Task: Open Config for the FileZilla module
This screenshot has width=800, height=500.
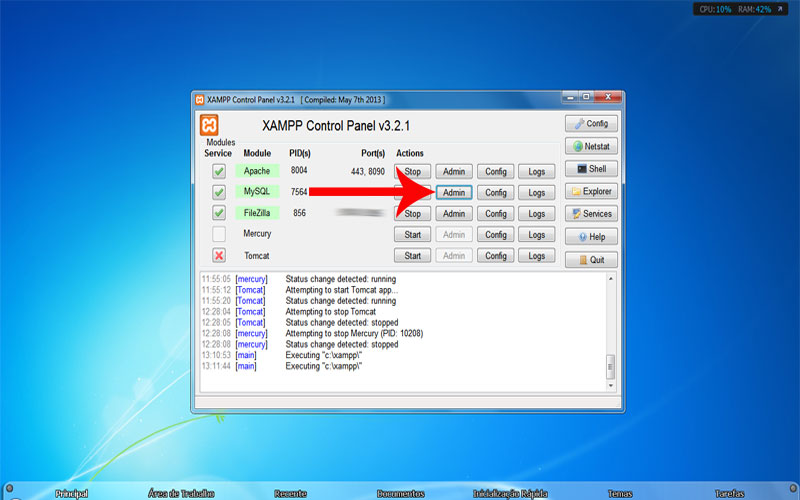Action: point(495,213)
